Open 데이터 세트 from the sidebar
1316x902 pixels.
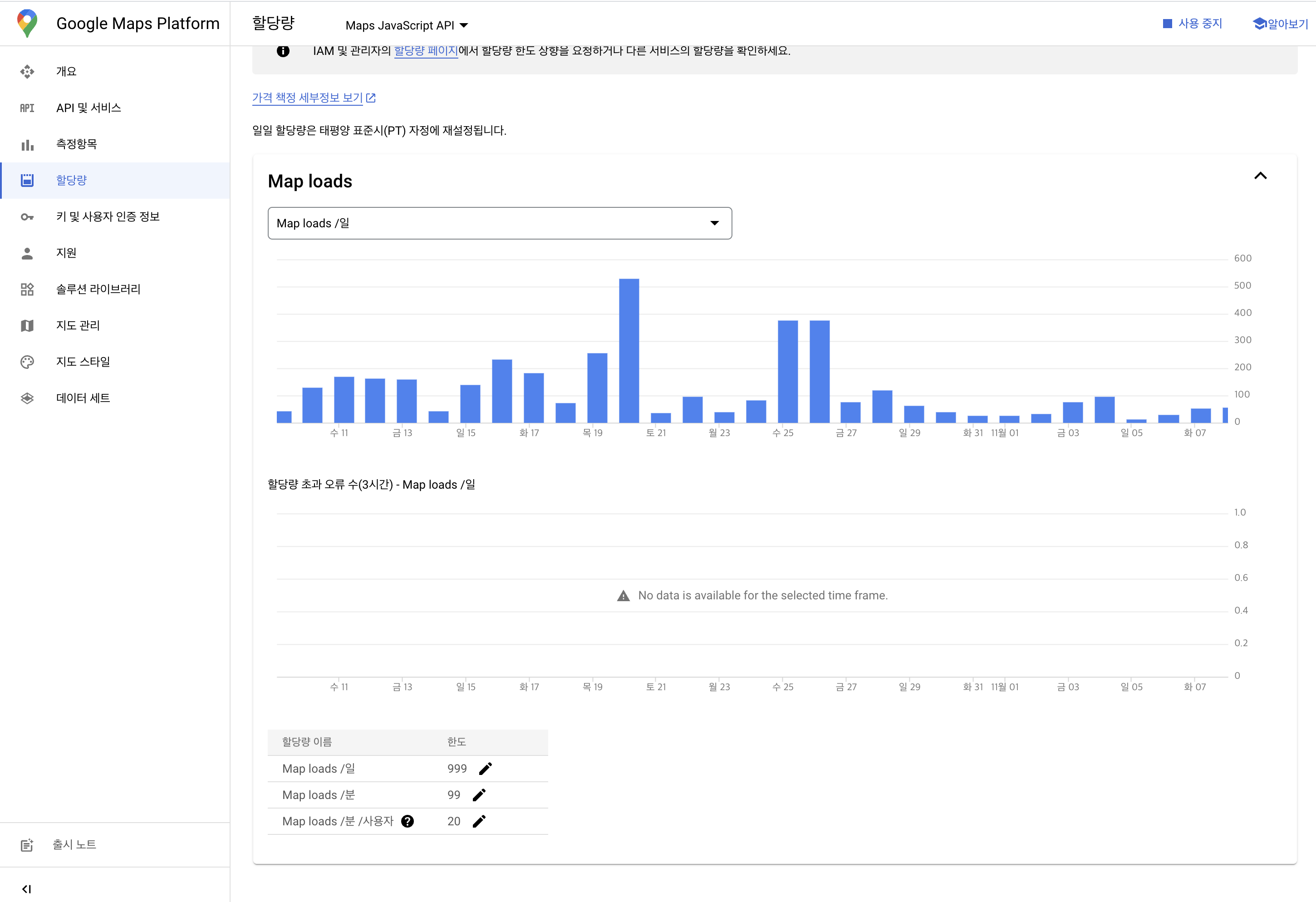[83, 398]
